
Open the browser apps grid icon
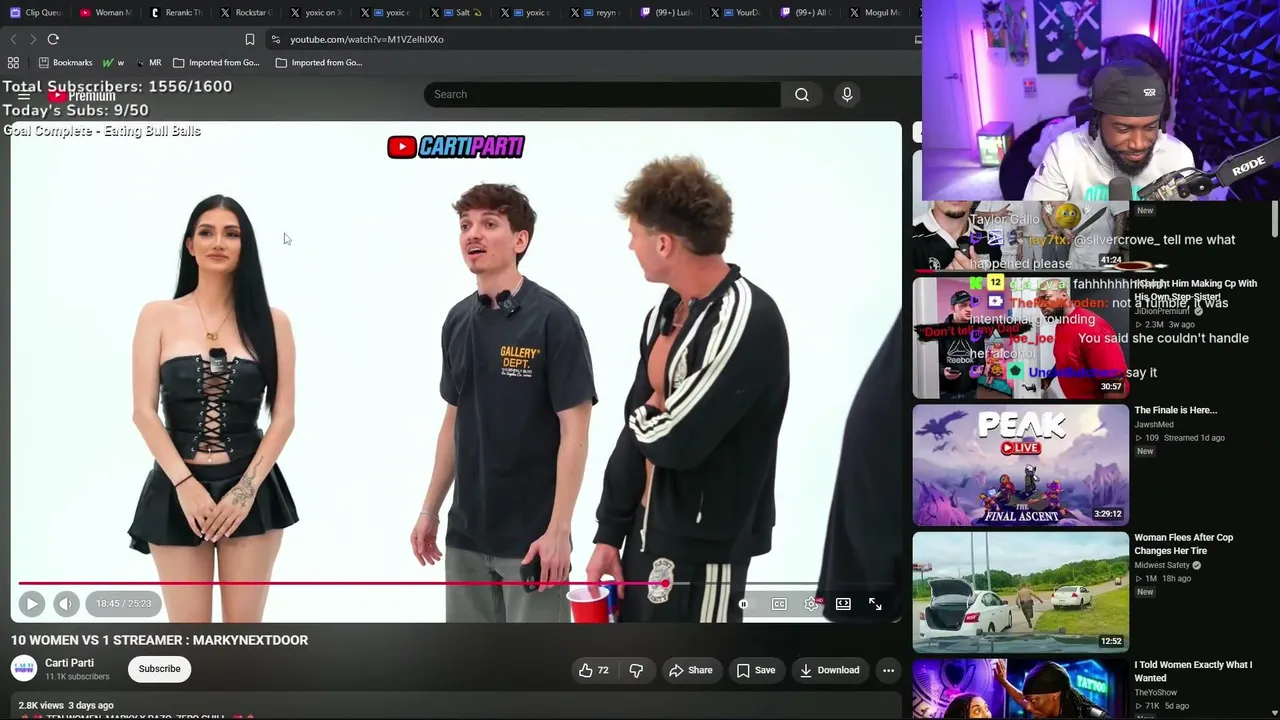pyautogui.click(x=13, y=62)
